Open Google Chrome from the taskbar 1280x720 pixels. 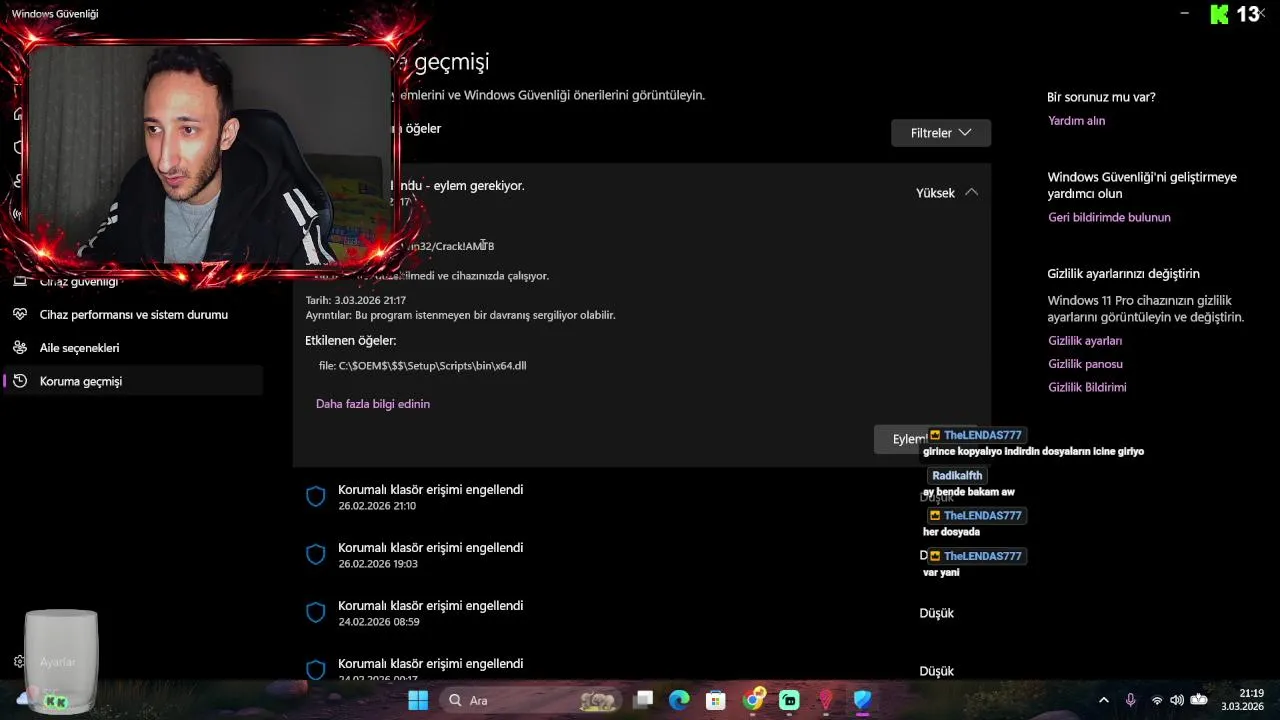coord(754,700)
